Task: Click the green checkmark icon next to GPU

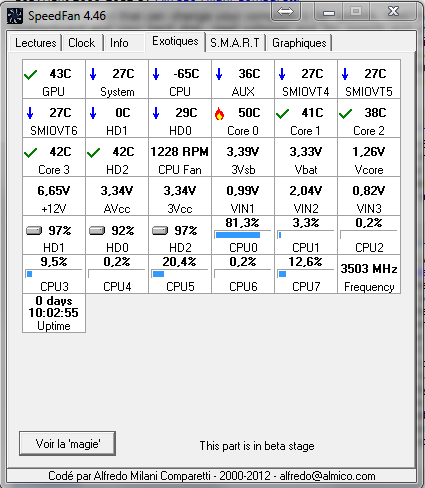Action: pyautogui.click(x=31, y=75)
